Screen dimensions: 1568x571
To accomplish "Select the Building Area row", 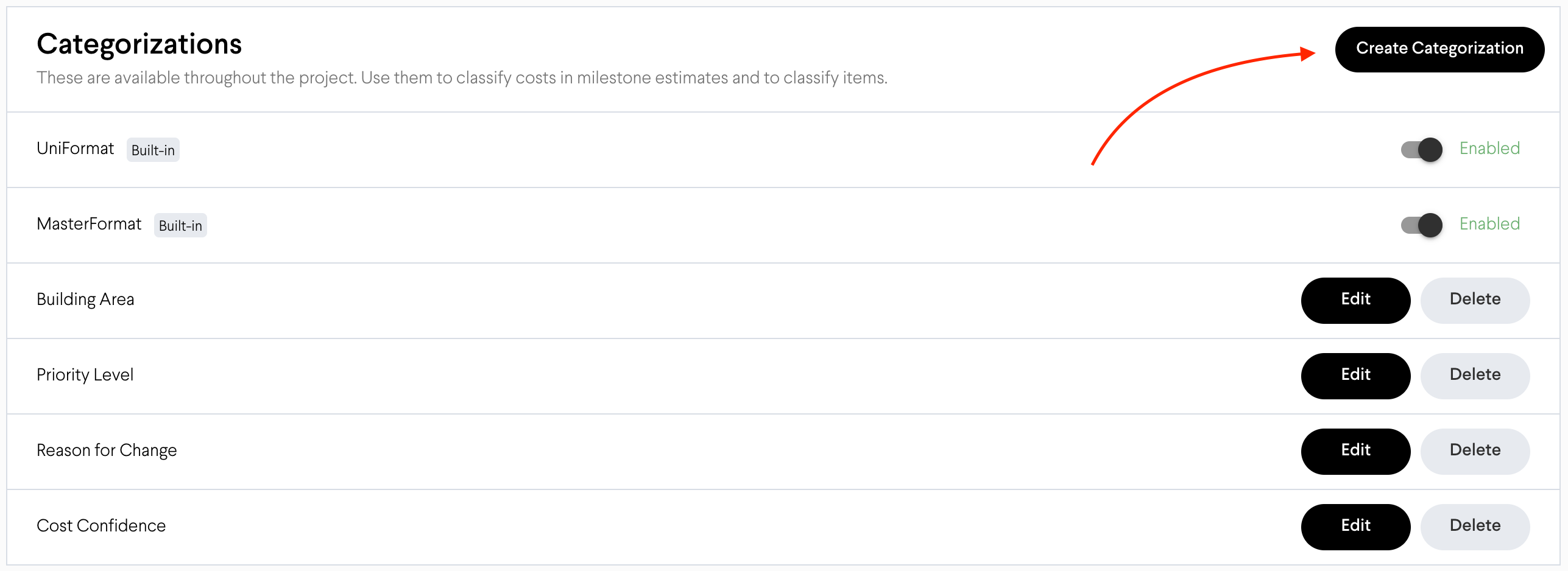I will [x=85, y=299].
